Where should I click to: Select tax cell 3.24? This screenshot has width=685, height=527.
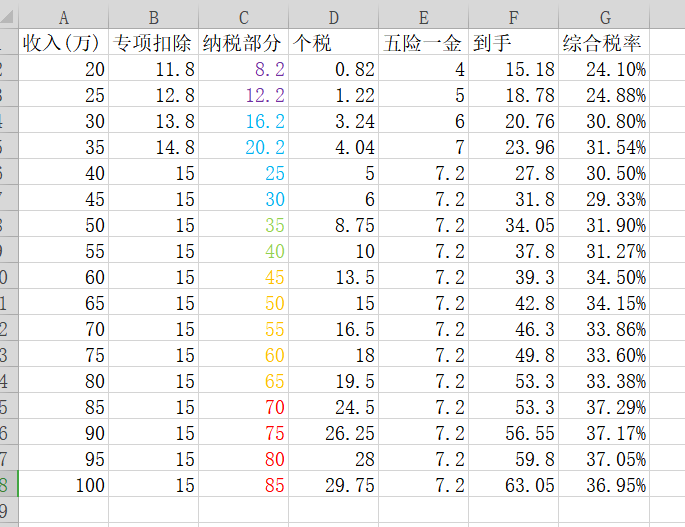tap(333, 120)
